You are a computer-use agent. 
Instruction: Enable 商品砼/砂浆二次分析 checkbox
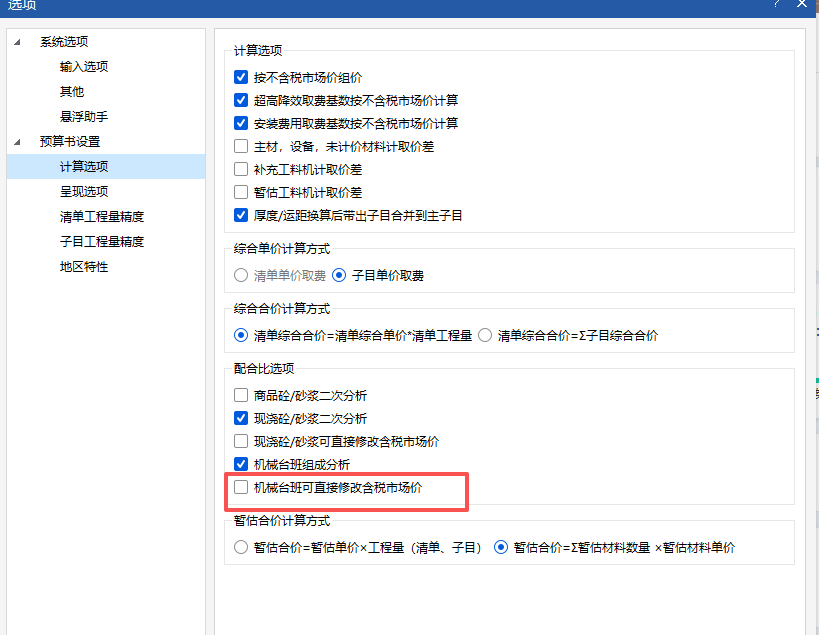240,395
